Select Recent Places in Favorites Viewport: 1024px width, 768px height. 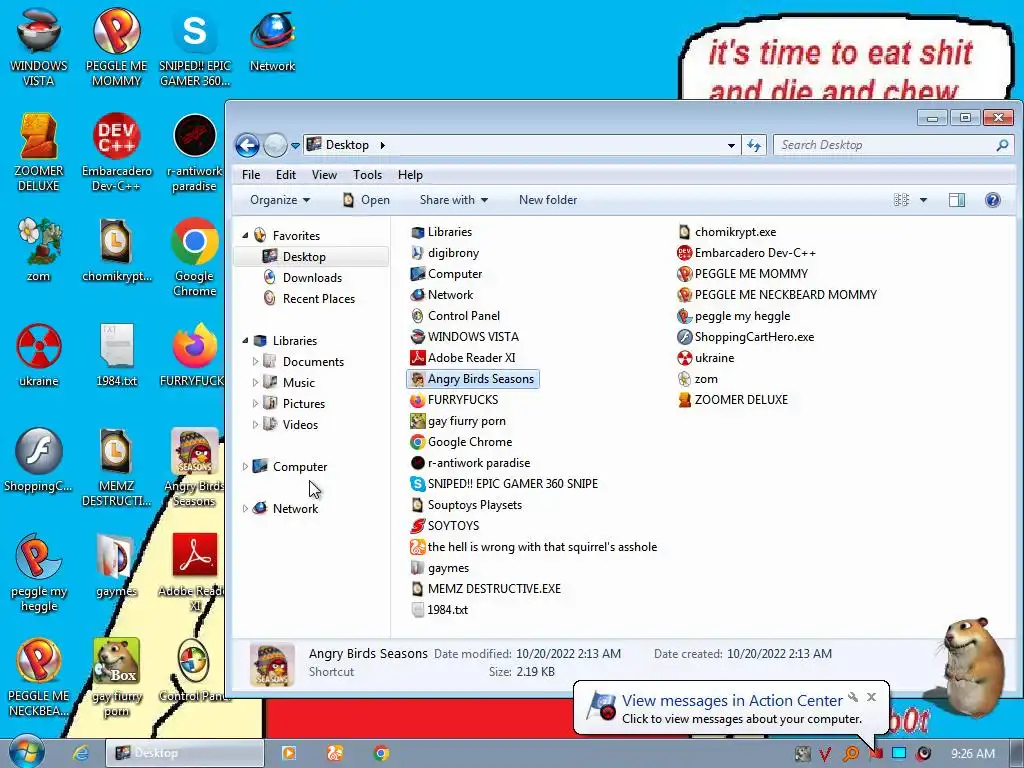[x=319, y=298]
